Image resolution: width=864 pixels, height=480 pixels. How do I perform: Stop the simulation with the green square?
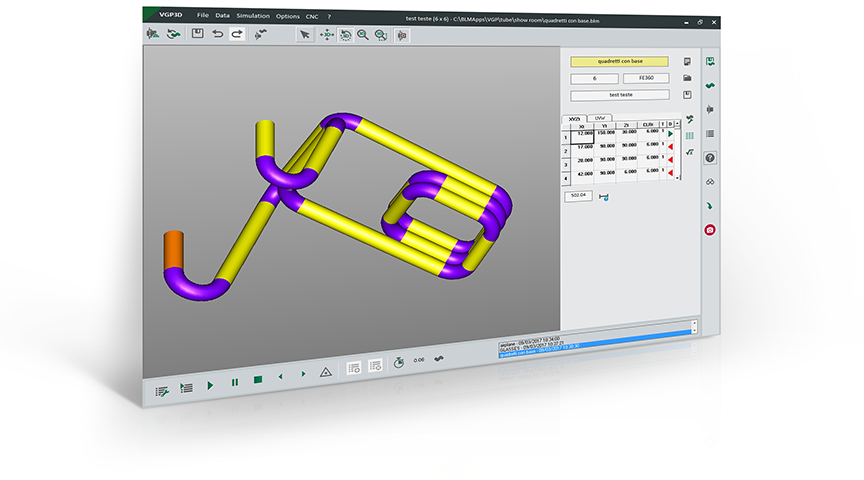click(x=258, y=380)
